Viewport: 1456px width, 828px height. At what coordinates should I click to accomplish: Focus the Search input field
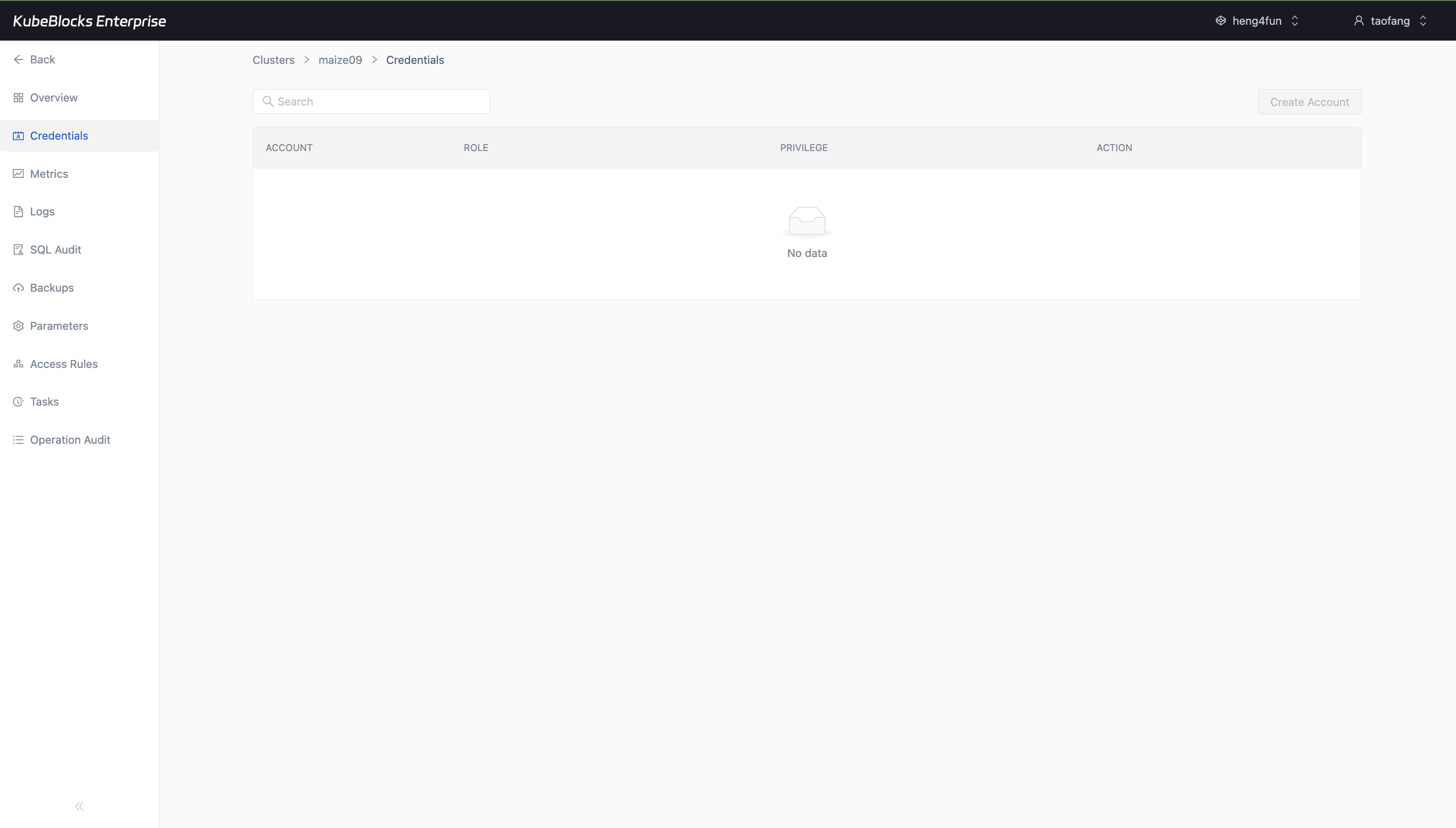tap(371, 101)
